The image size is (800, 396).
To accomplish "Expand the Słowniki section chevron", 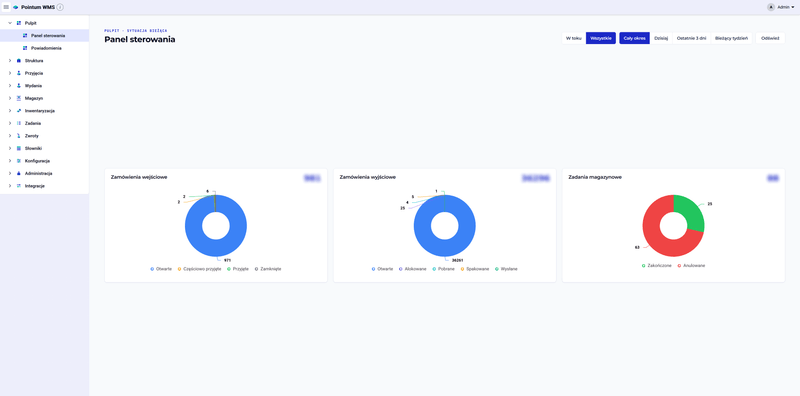I will point(10,148).
